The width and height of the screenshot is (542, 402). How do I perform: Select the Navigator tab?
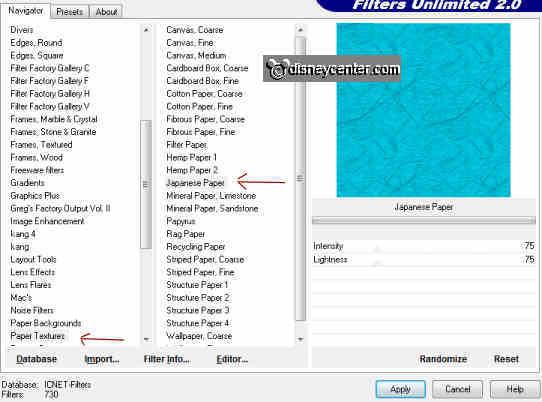pyautogui.click(x=26, y=11)
